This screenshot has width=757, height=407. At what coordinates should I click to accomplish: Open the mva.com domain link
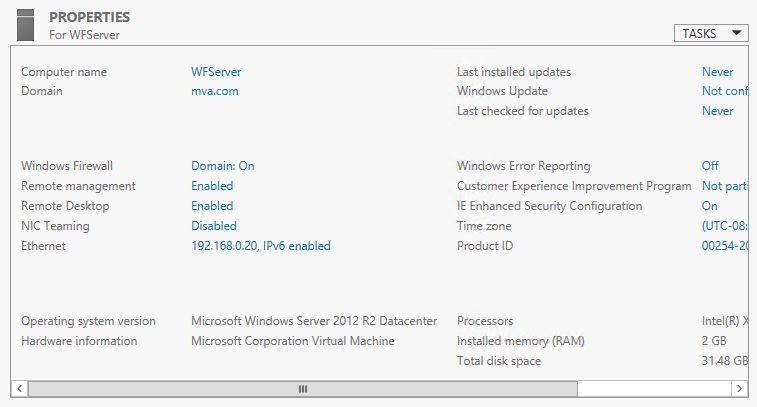(x=215, y=91)
